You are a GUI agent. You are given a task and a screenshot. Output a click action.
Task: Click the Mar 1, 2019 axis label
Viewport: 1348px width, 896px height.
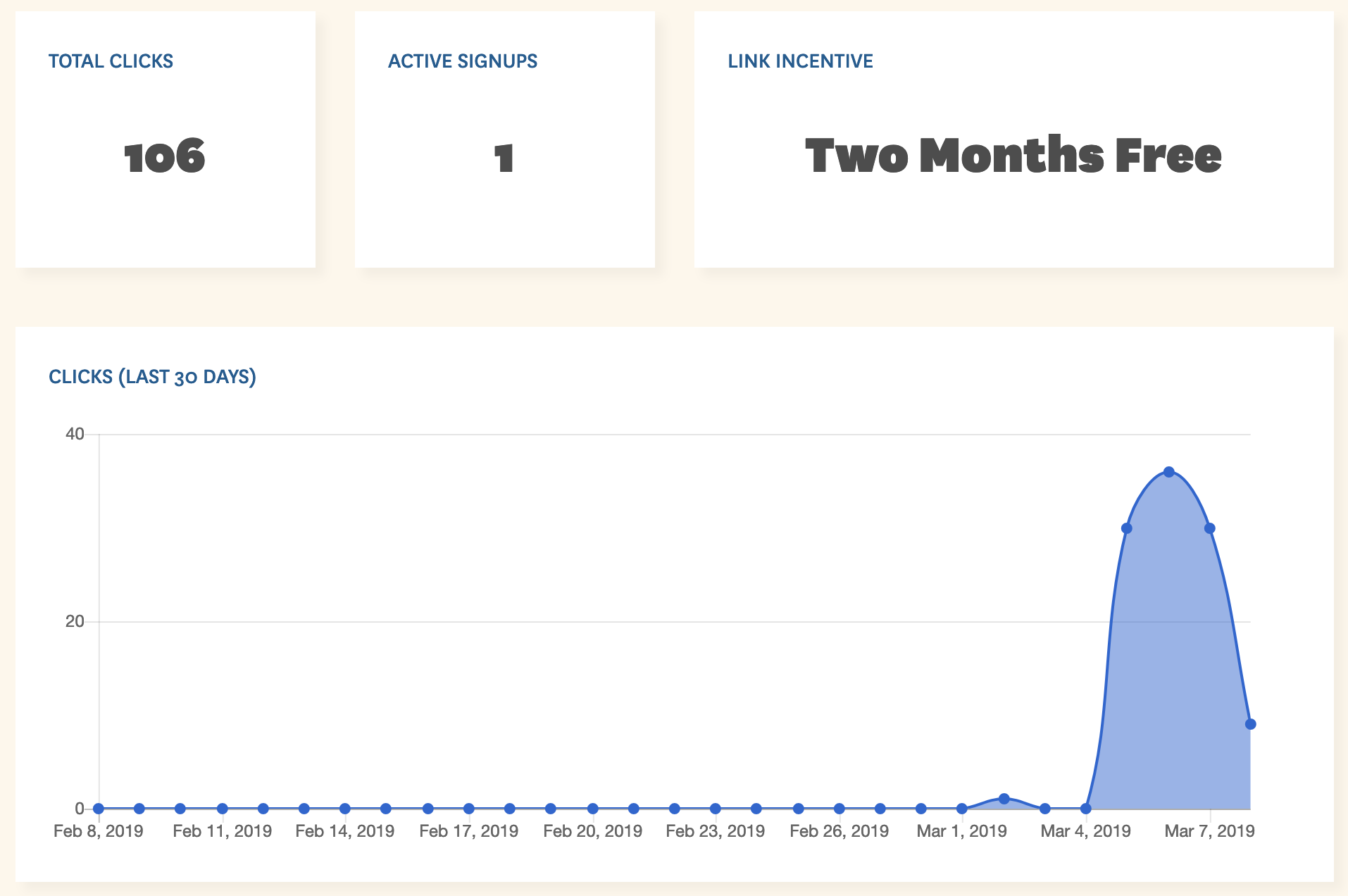pyautogui.click(x=962, y=831)
